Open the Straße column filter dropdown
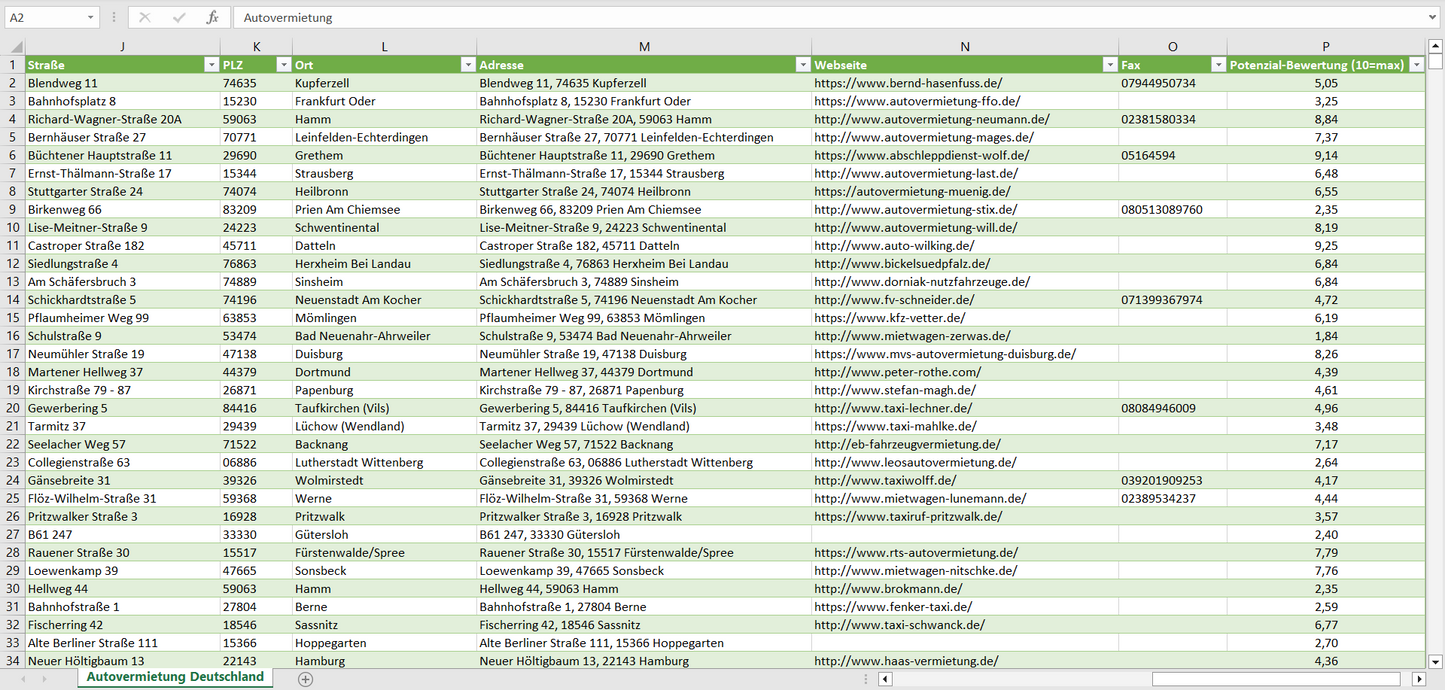This screenshot has height=690, width=1445. tap(210, 65)
